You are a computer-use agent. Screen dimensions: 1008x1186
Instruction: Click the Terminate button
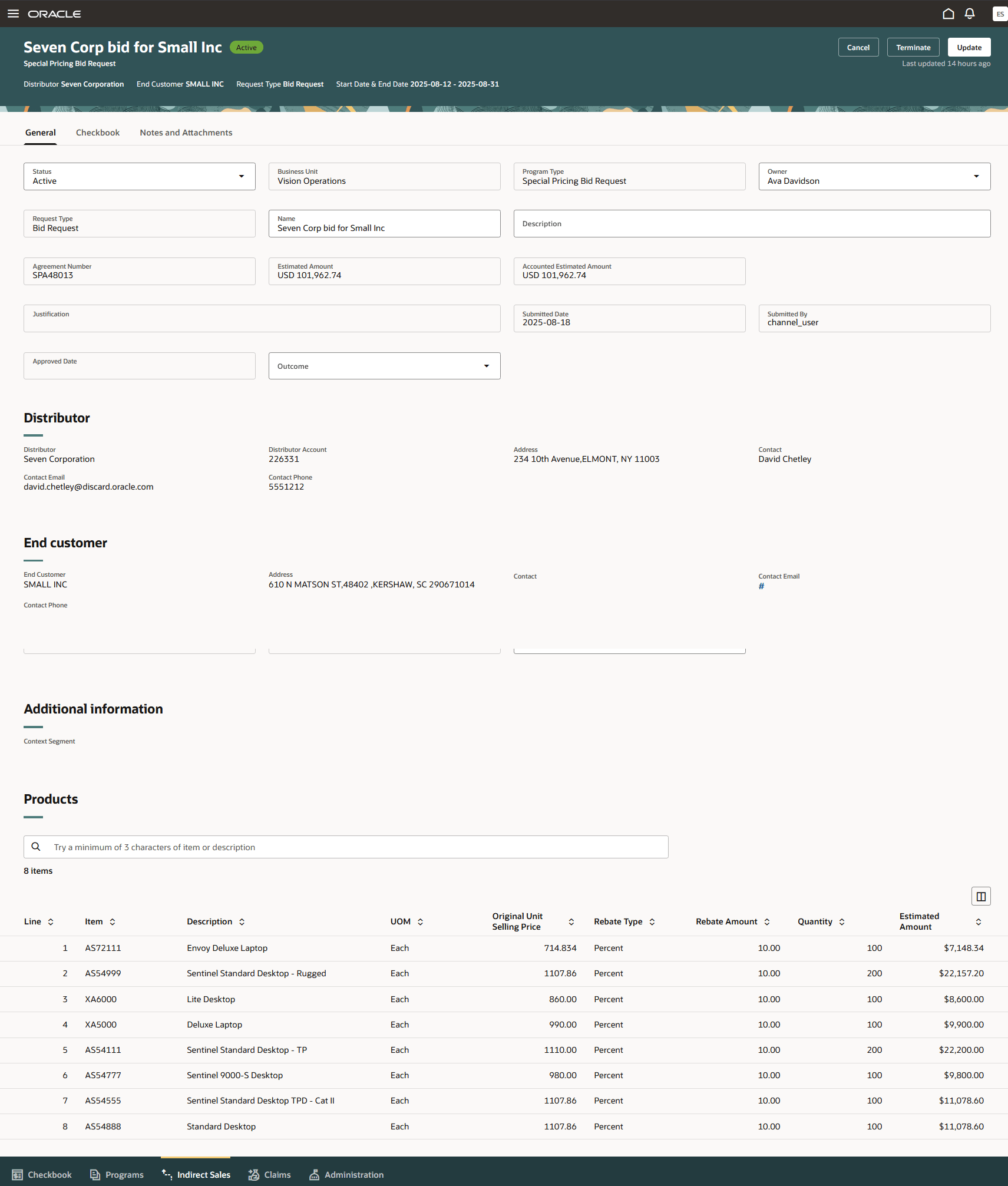pyautogui.click(x=913, y=47)
